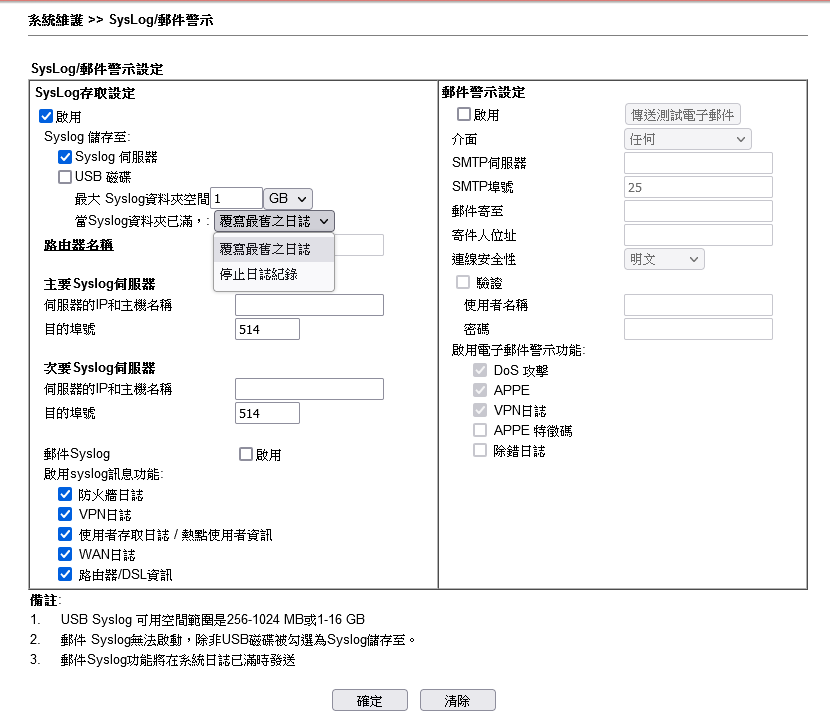
Task: Uncheck the VPN日誌 syslog checkbox
Action: [x=65, y=514]
